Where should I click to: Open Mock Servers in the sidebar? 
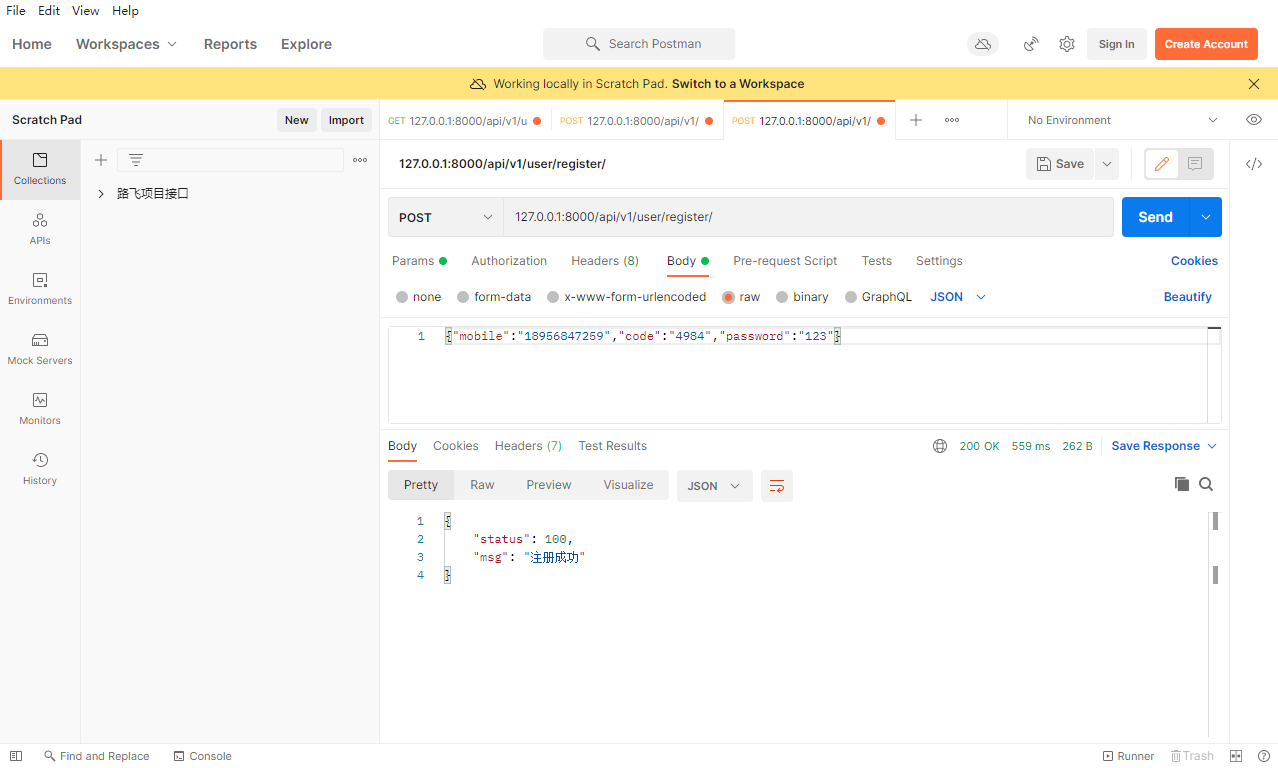click(40, 349)
